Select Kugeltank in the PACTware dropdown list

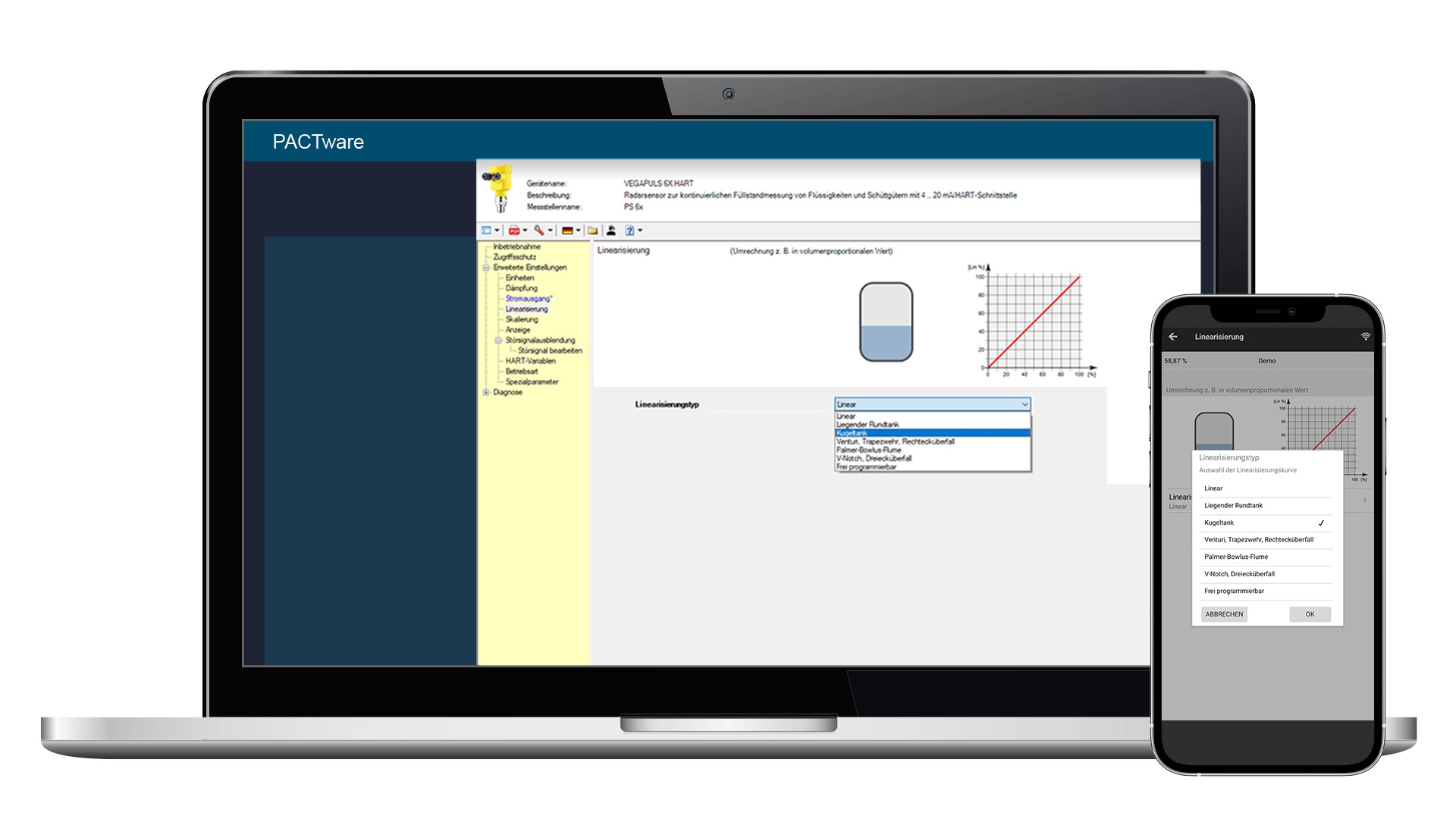pos(852,433)
